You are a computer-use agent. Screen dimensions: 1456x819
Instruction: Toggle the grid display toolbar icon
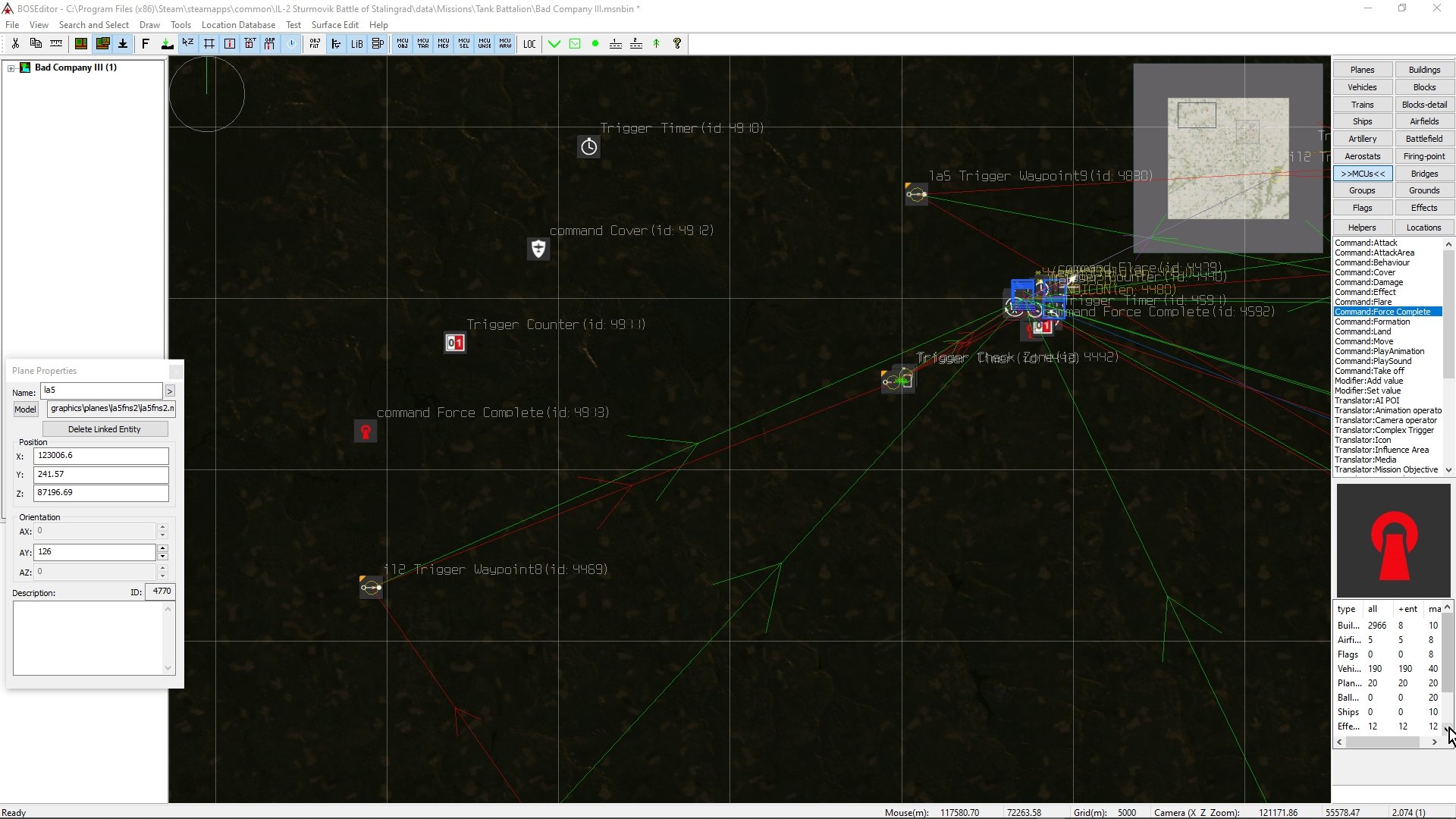click(209, 44)
